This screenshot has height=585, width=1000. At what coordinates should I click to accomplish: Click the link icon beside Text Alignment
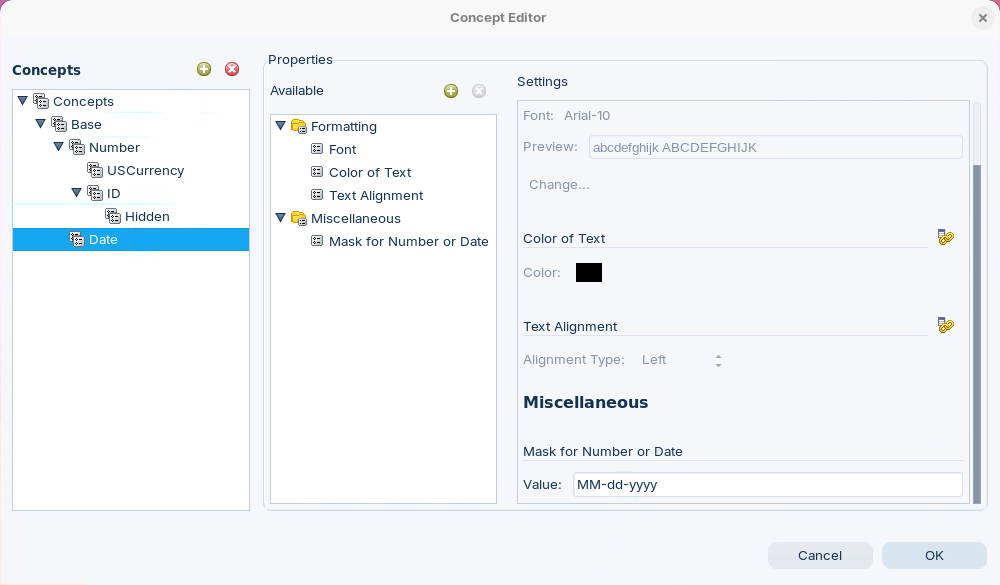coord(946,326)
